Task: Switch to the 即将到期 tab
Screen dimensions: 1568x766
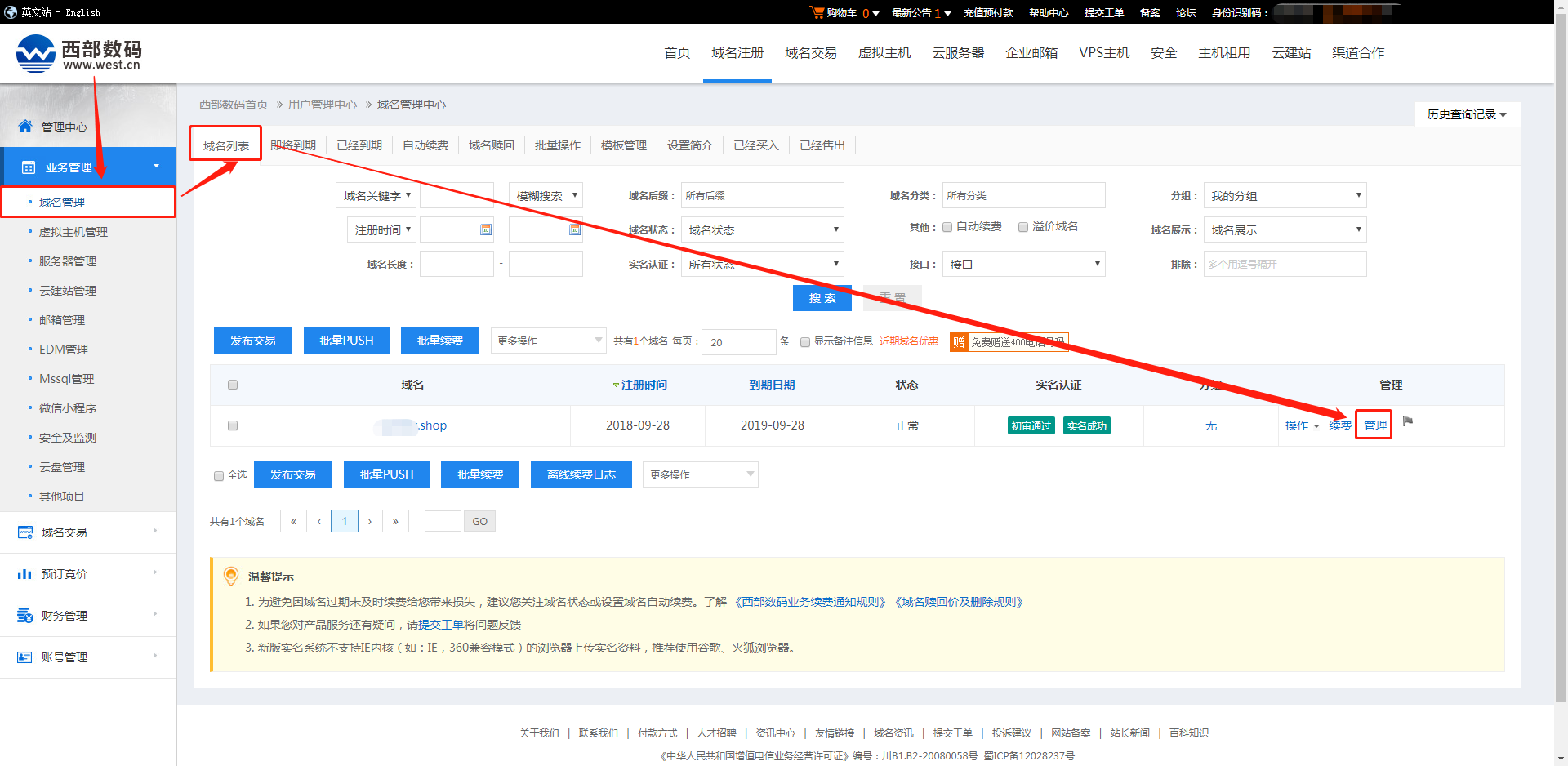Action: tap(293, 145)
